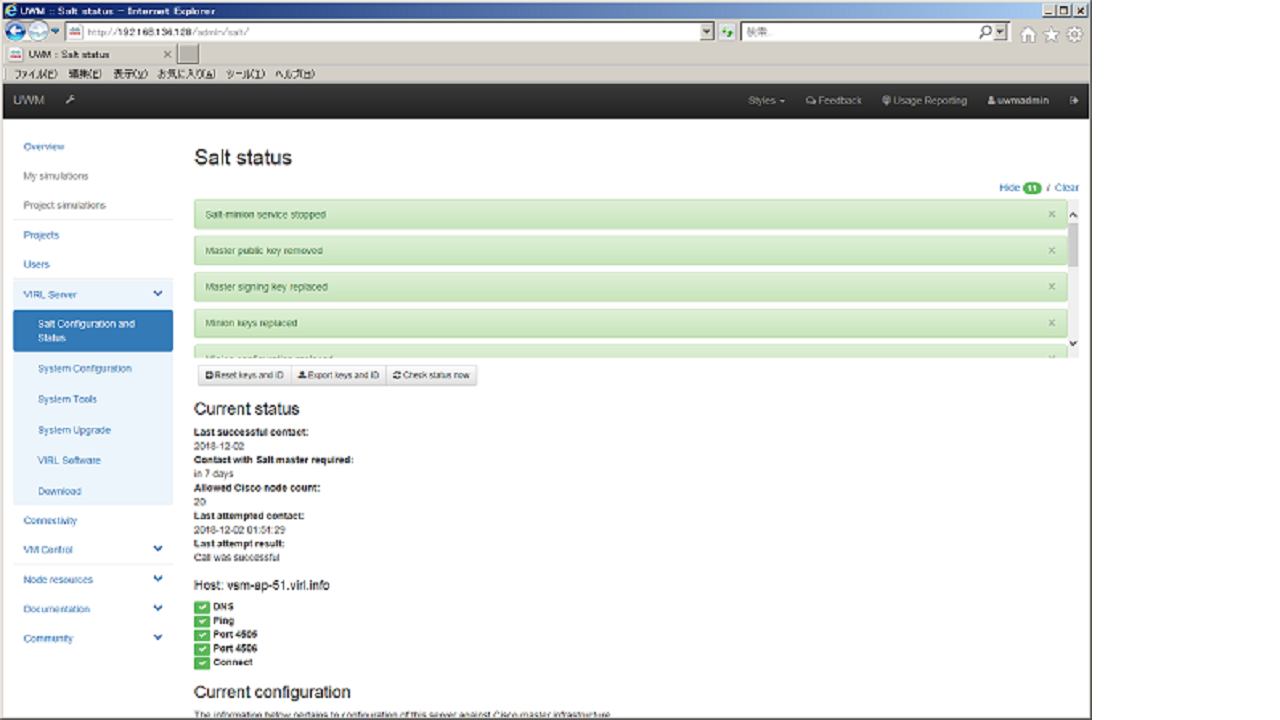Open the お気に入り(A) menu
1280x720 pixels.
tap(186, 74)
